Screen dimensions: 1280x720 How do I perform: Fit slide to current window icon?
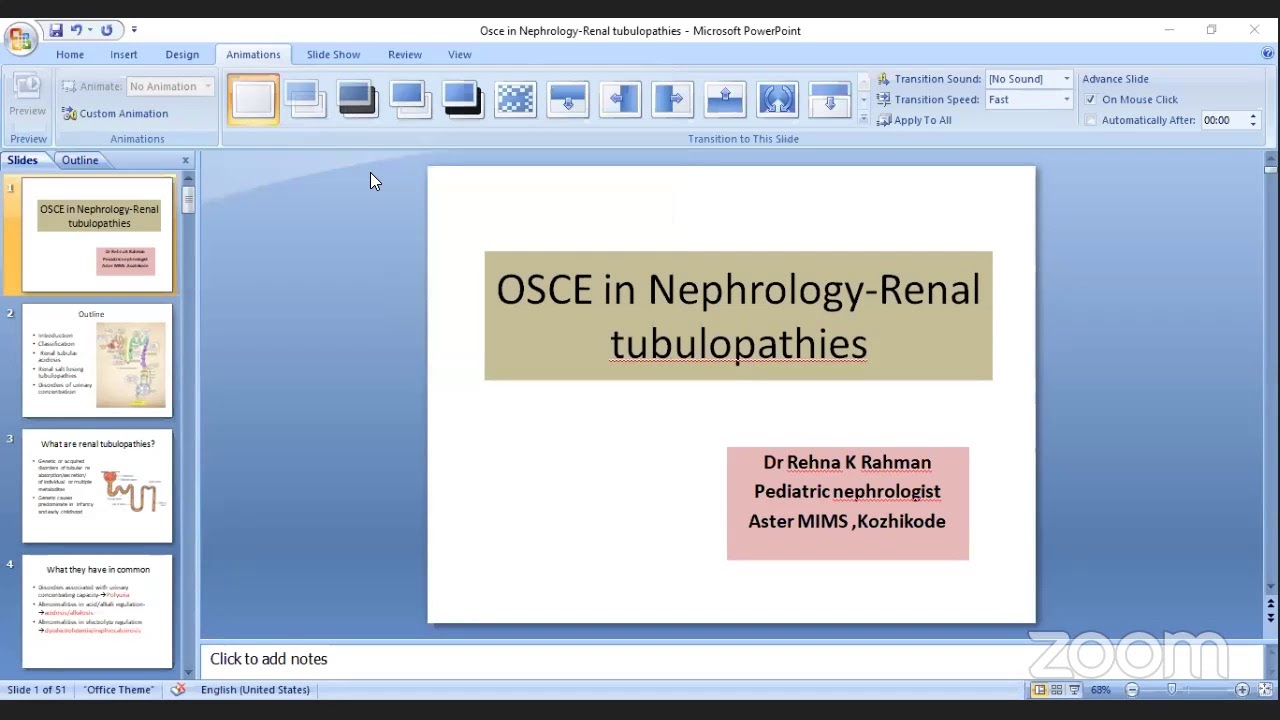(1263, 690)
